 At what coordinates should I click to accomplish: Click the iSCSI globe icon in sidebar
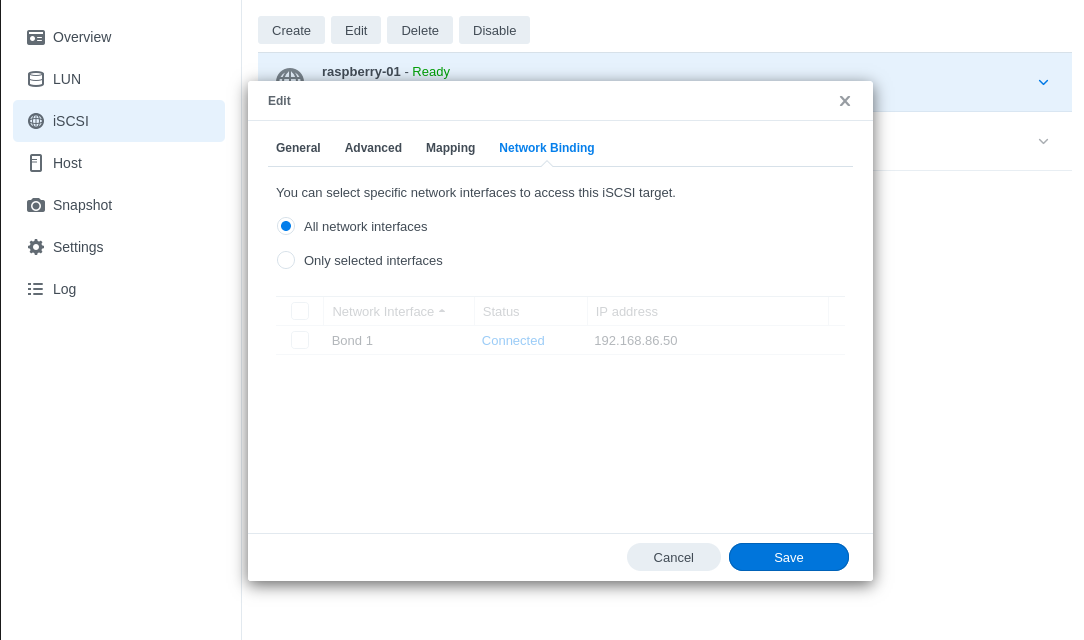coord(36,121)
